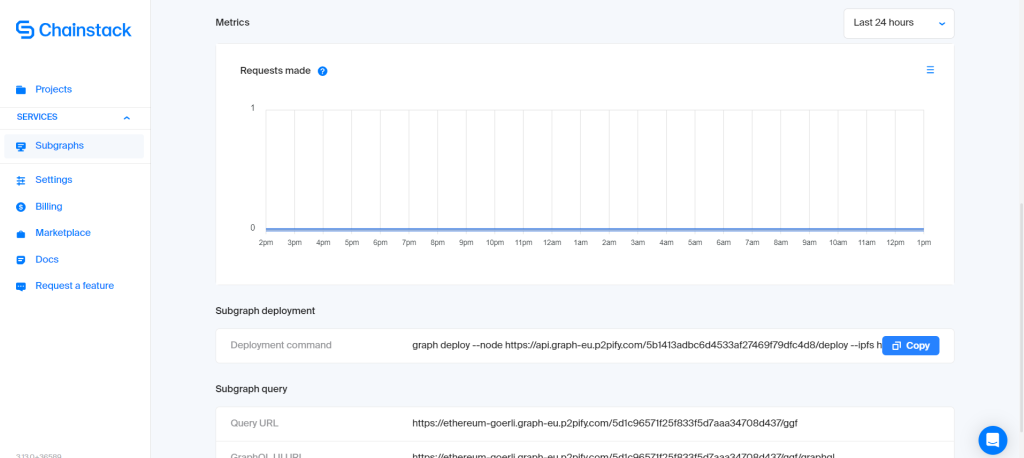
Task: Open Docs link in sidebar
Action: (x=47, y=259)
